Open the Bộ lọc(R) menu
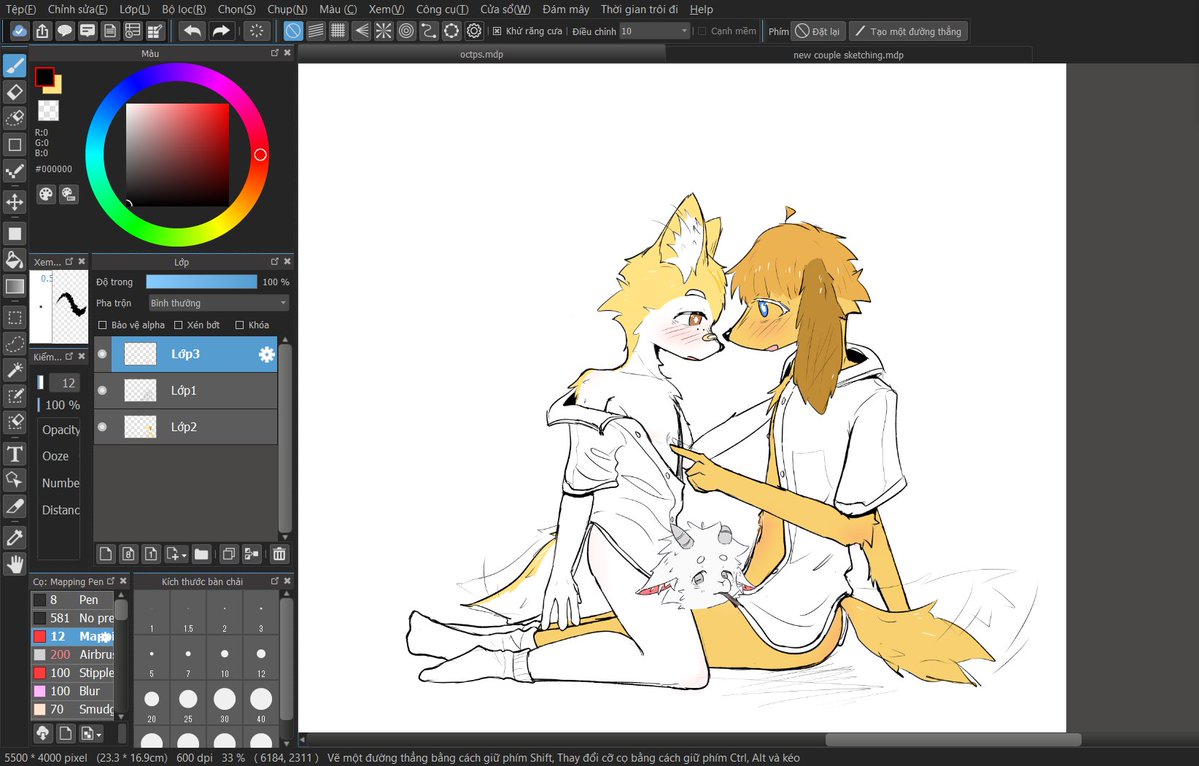 click(184, 9)
